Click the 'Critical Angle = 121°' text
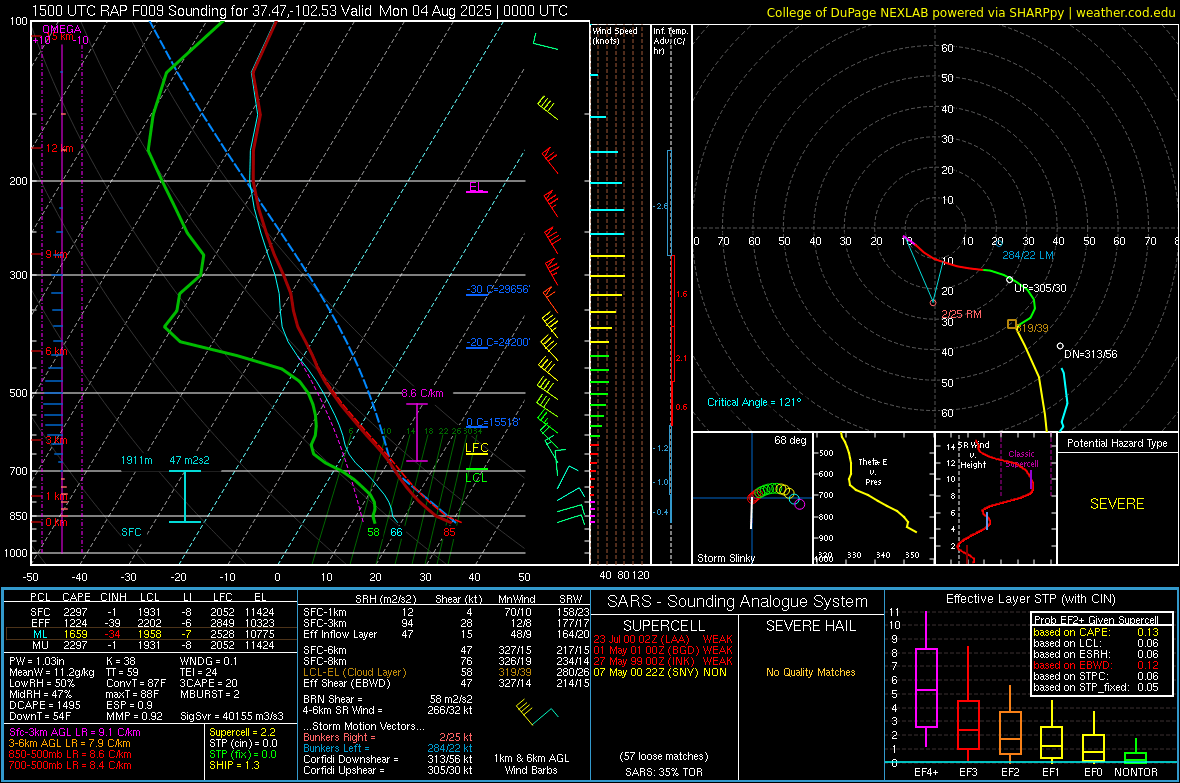Viewport: 1180px width, 783px height. 754,402
